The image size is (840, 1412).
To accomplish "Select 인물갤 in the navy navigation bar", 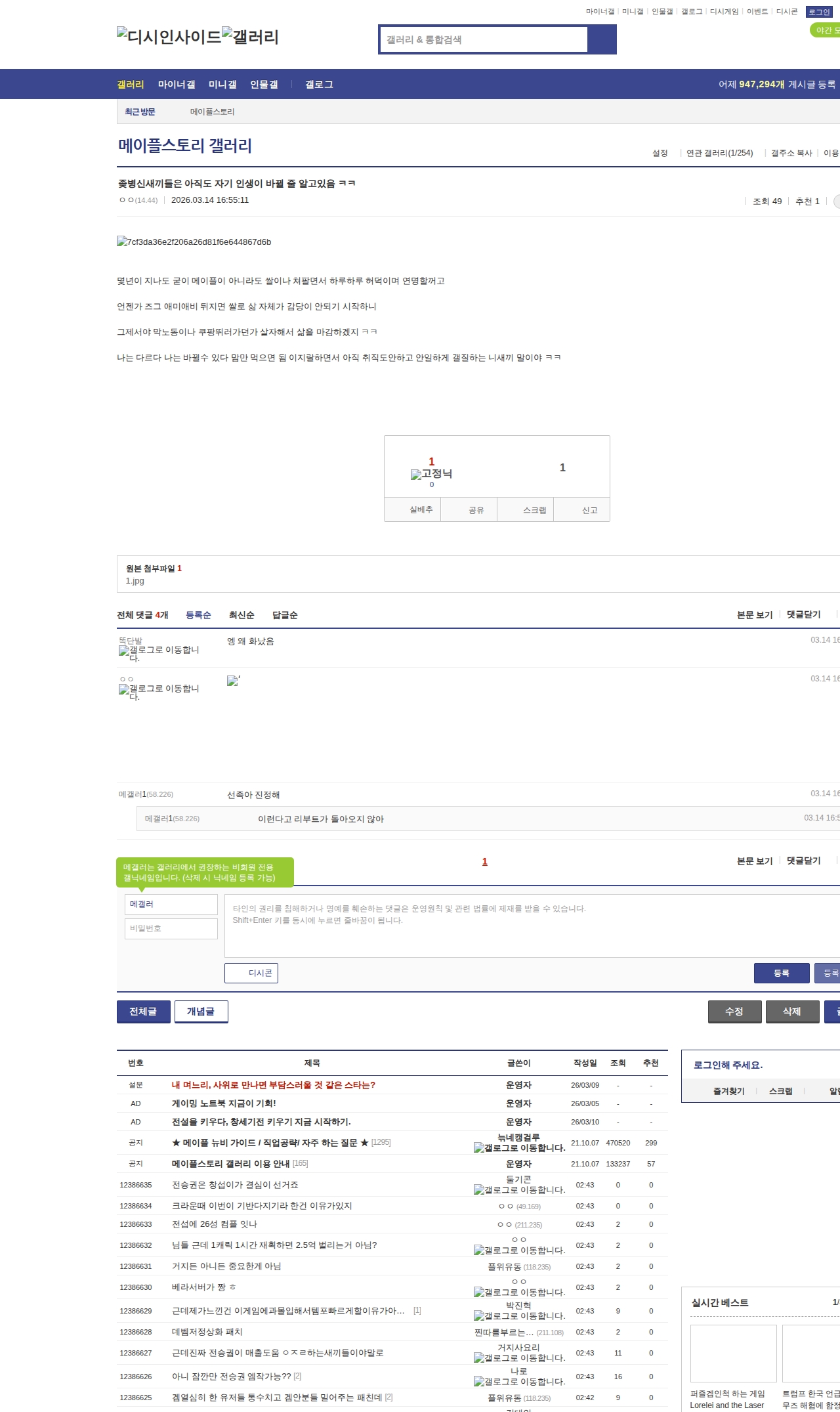I will point(264,84).
